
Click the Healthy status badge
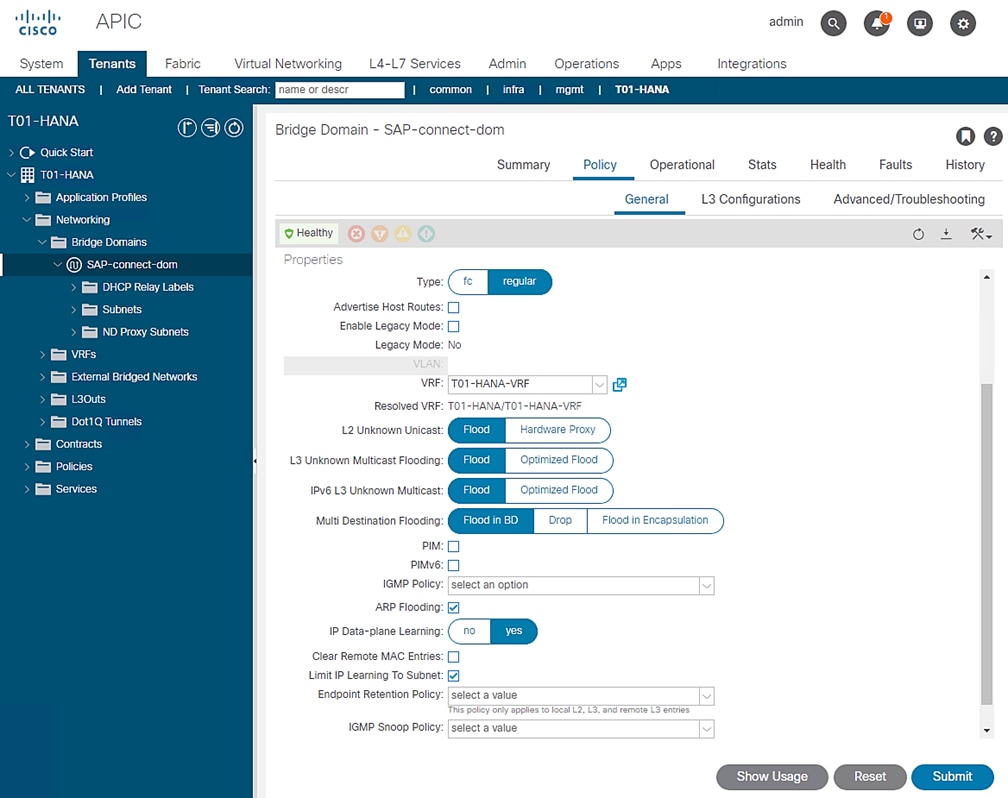point(309,233)
